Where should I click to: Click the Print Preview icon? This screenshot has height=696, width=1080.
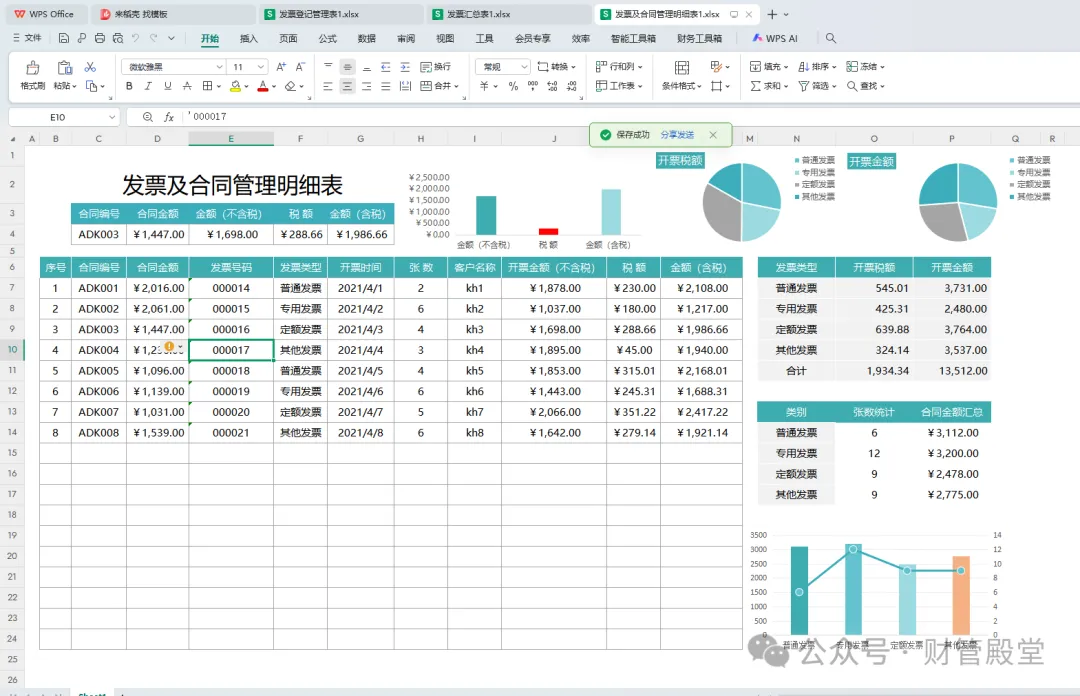pos(118,38)
